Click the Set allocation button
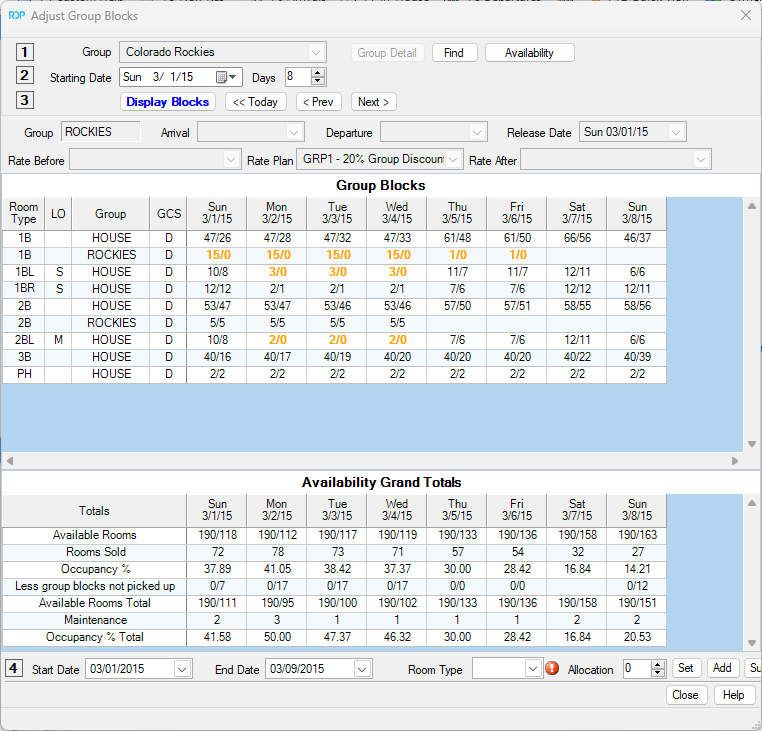Screen dimensions: 762x731 [686, 668]
